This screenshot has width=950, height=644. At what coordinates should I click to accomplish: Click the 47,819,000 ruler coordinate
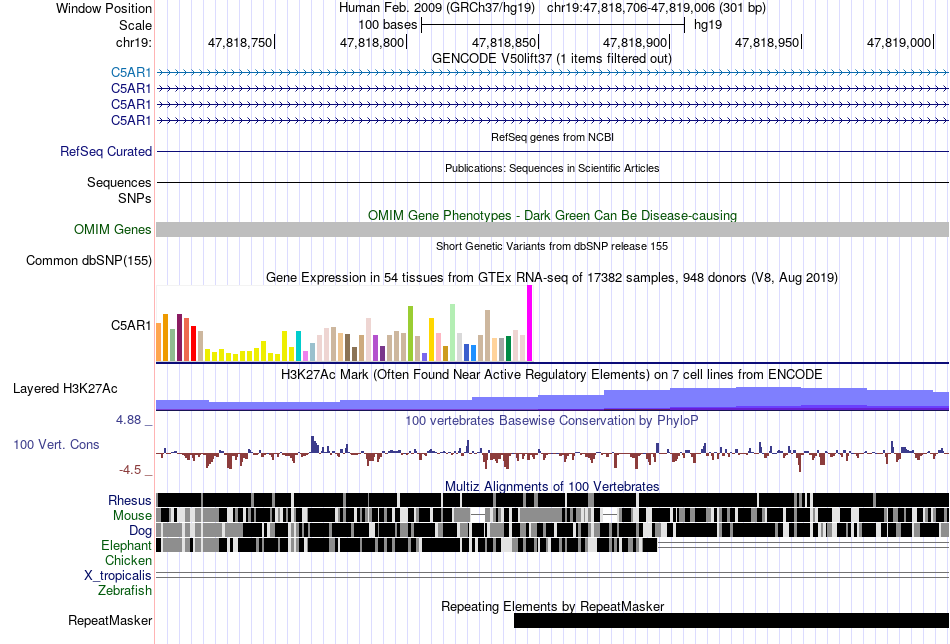click(899, 42)
